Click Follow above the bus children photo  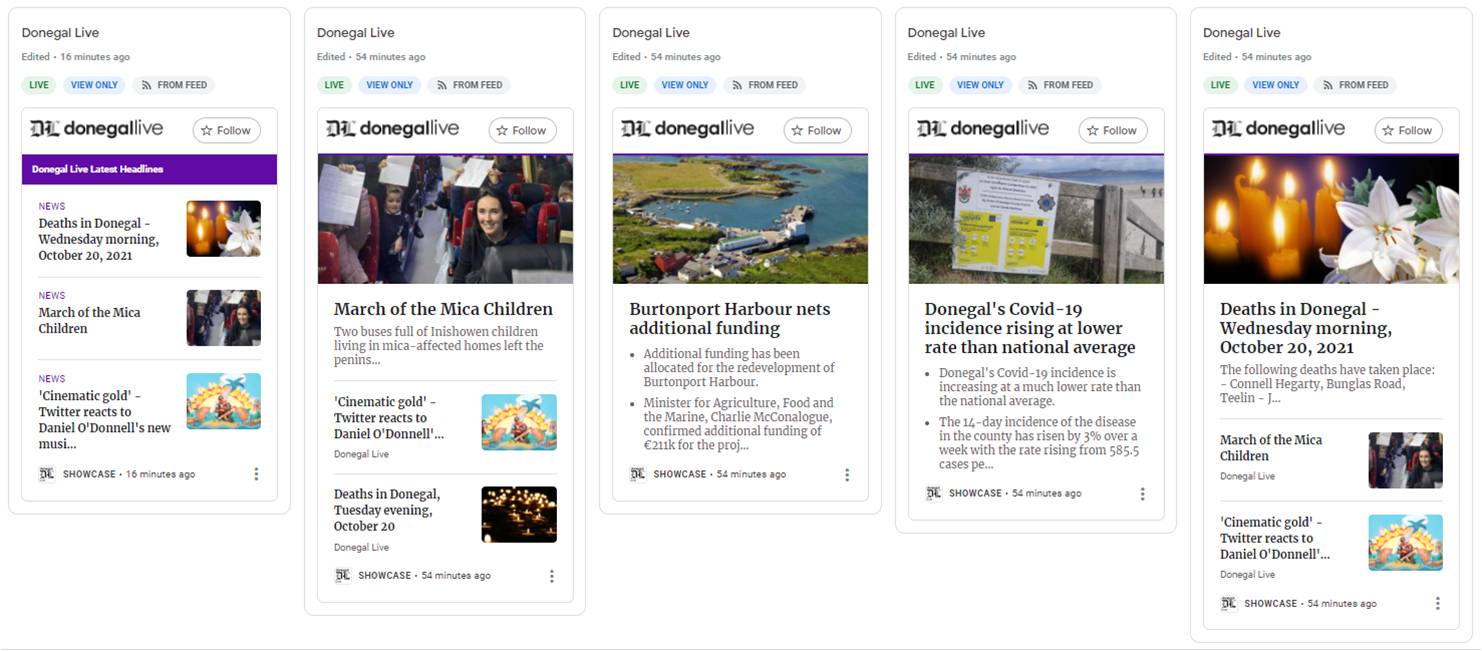point(522,131)
